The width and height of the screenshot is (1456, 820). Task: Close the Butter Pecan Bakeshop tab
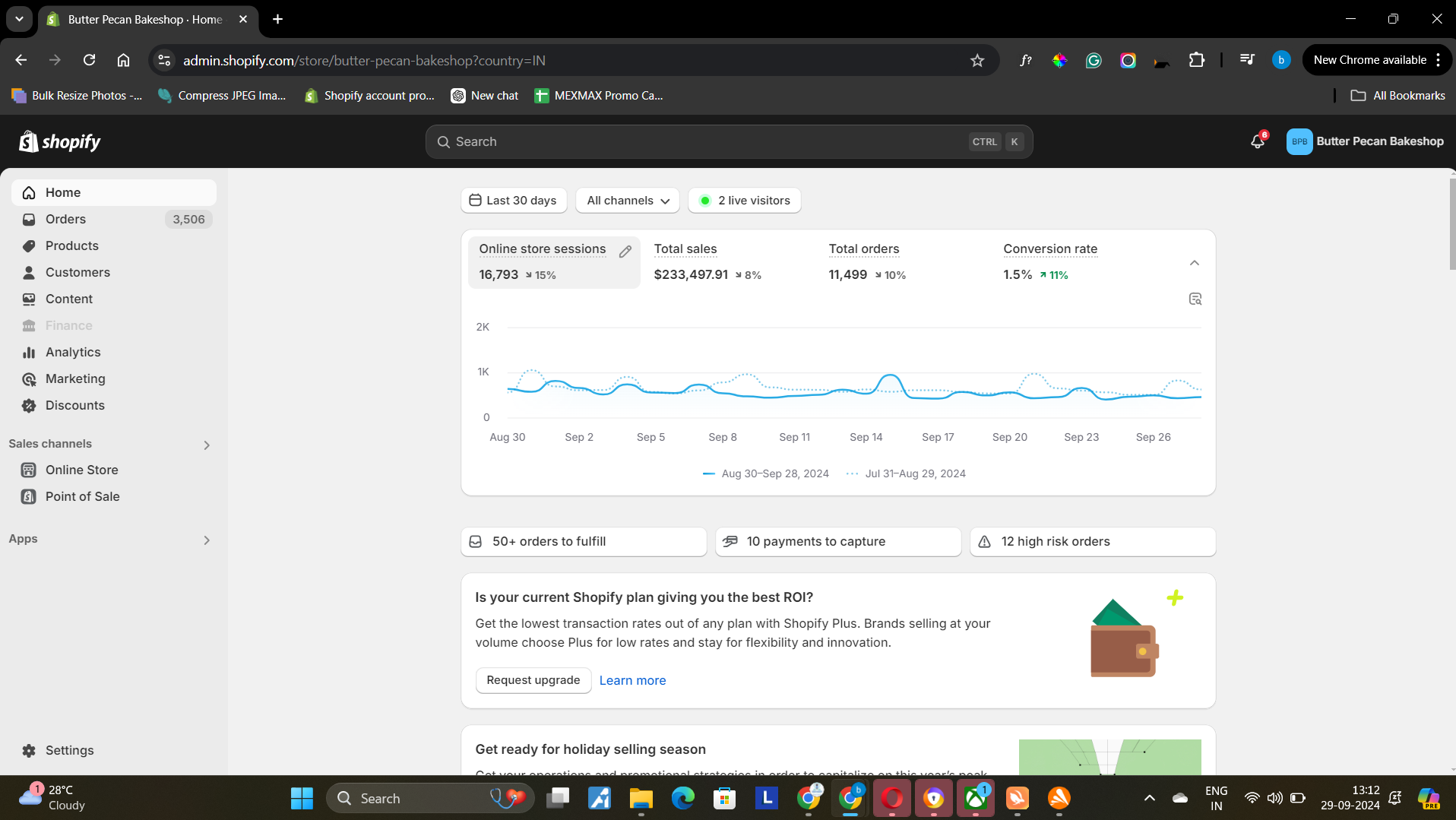click(243, 19)
